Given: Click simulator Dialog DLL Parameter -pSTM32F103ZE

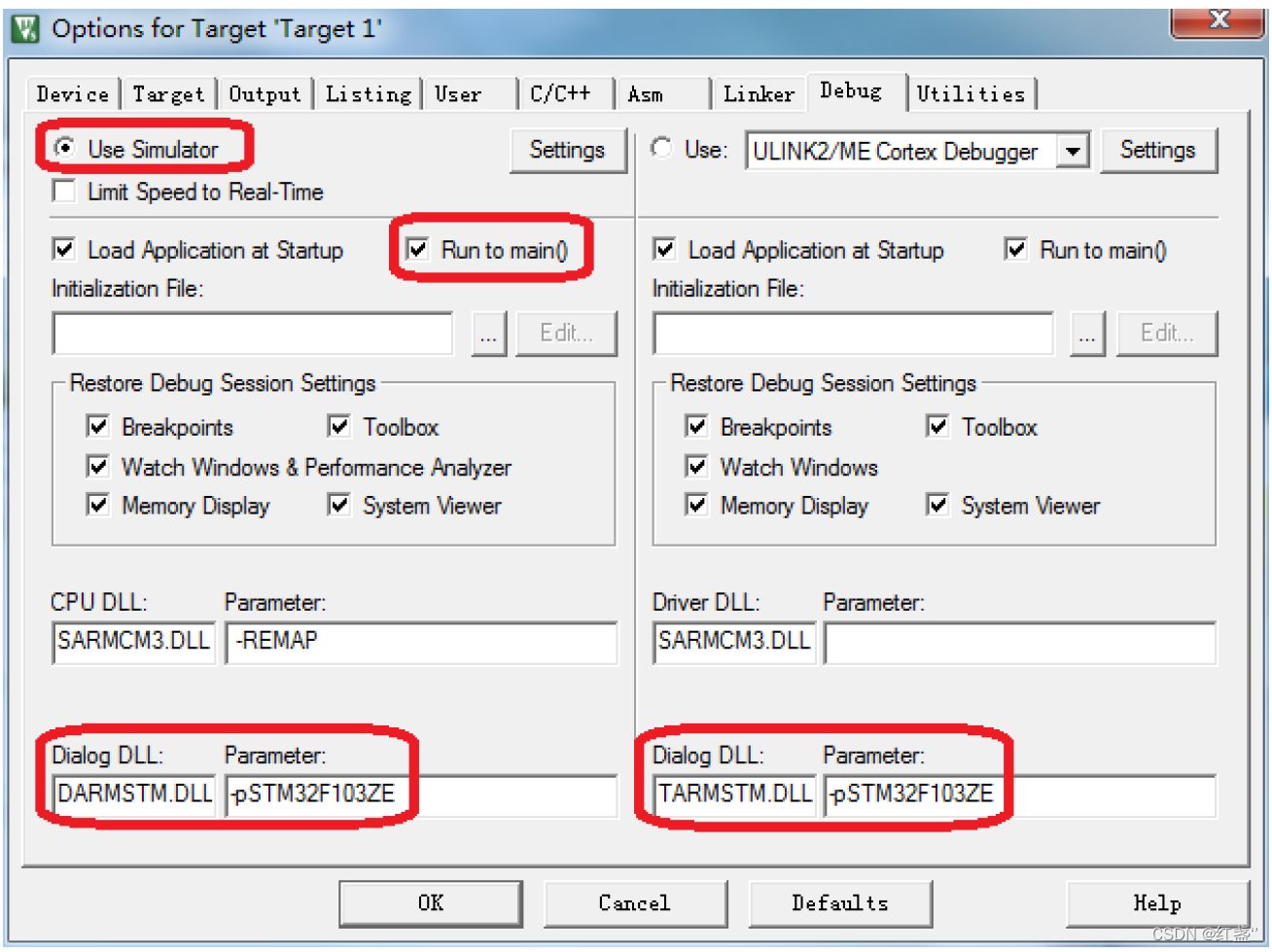Looking at the screenshot, I should point(421,794).
